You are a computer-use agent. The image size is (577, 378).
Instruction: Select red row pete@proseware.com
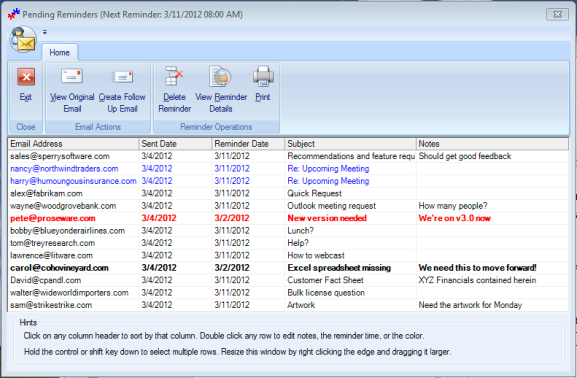288,218
